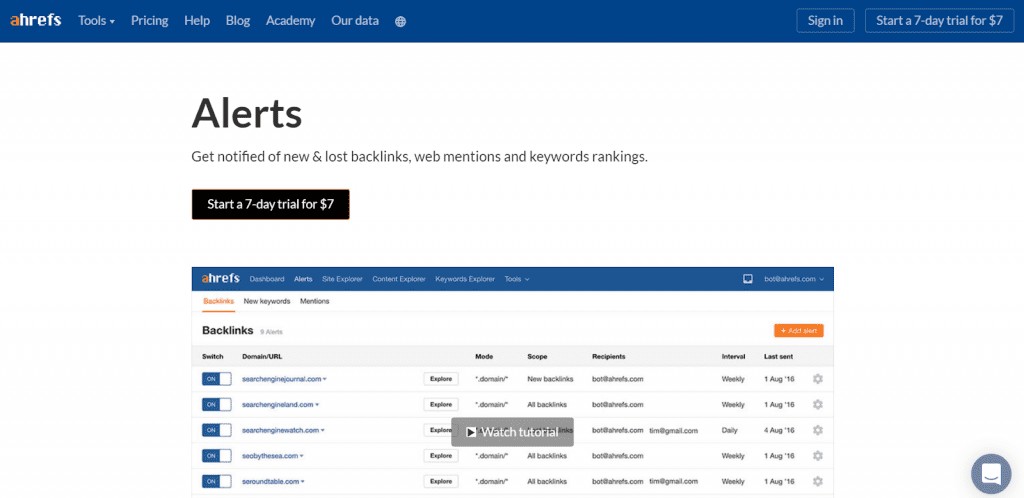
Task: Switch to the New keywords tab
Action: pos(267,301)
